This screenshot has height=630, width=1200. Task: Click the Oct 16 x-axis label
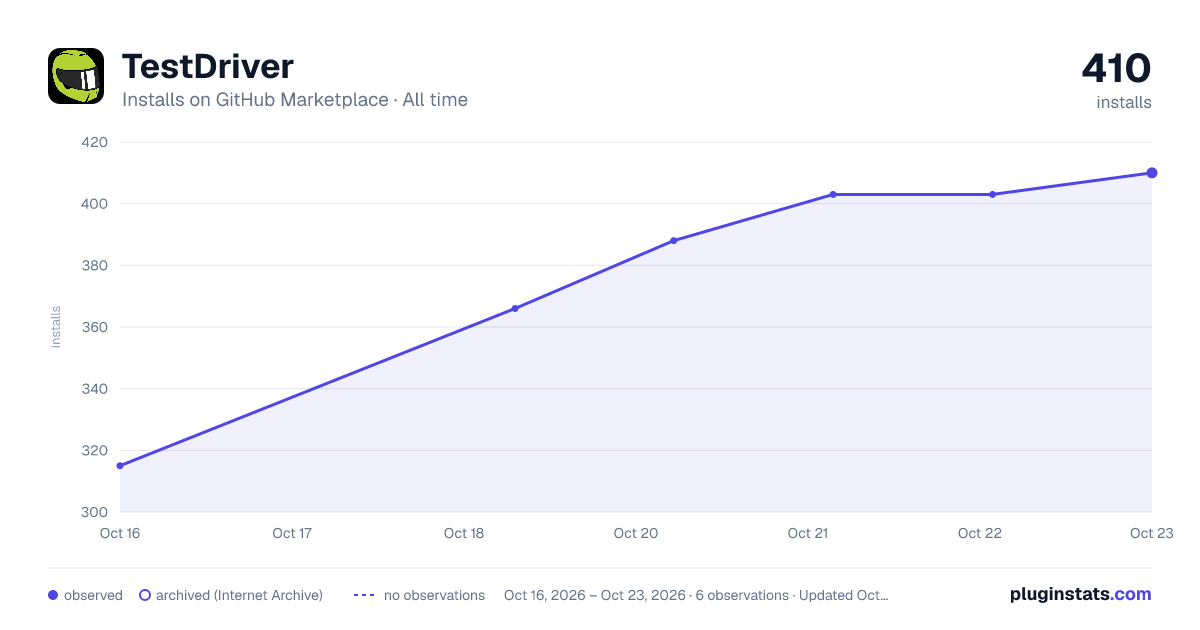click(120, 533)
